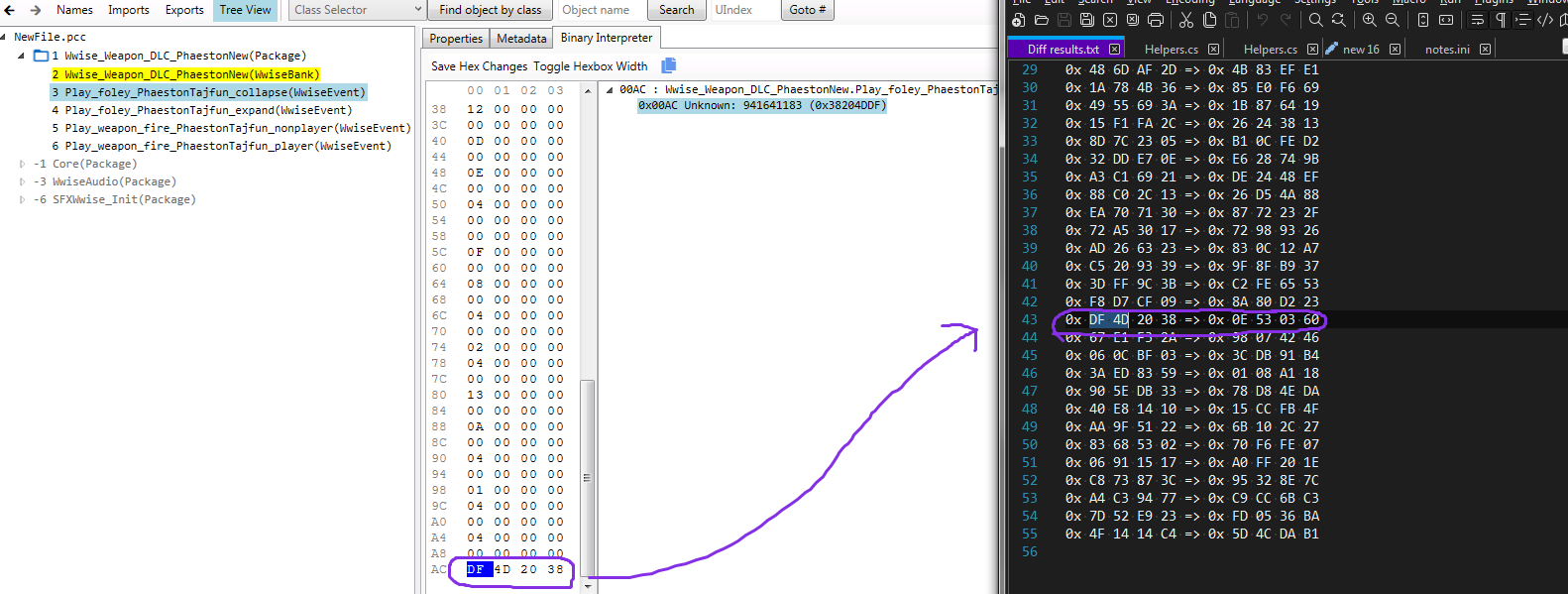Click Toggle Hexbox Width
1568x594 pixels.
(591, 66)
